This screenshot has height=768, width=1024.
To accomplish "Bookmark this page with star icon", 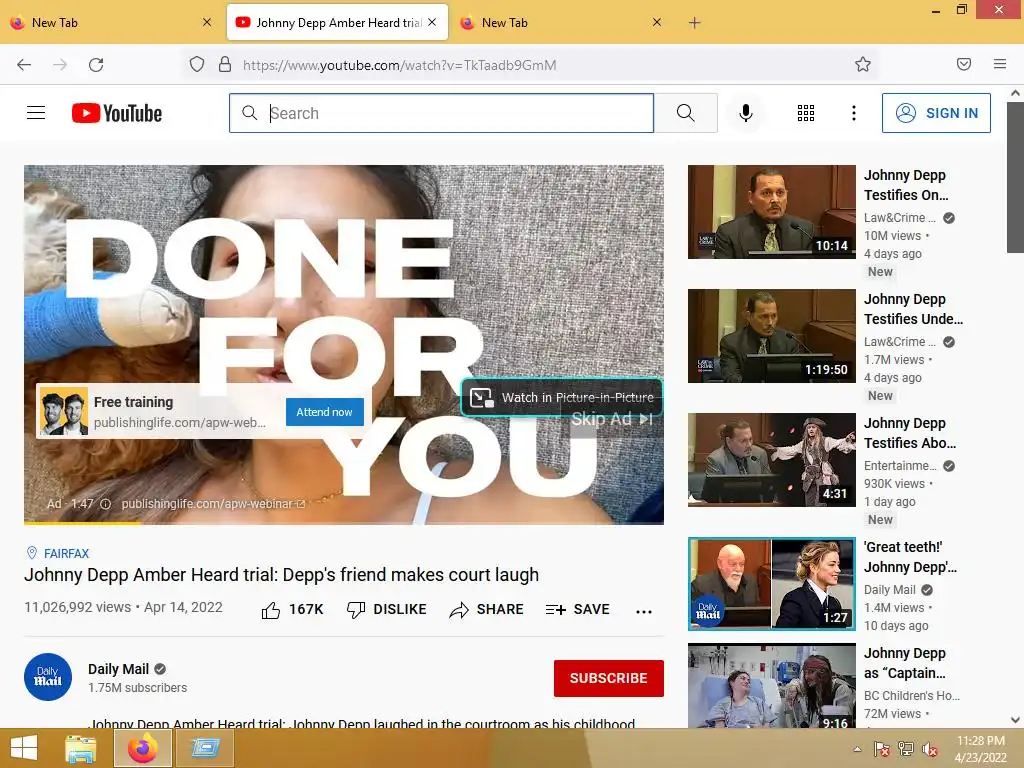I will tap(863, 64).
